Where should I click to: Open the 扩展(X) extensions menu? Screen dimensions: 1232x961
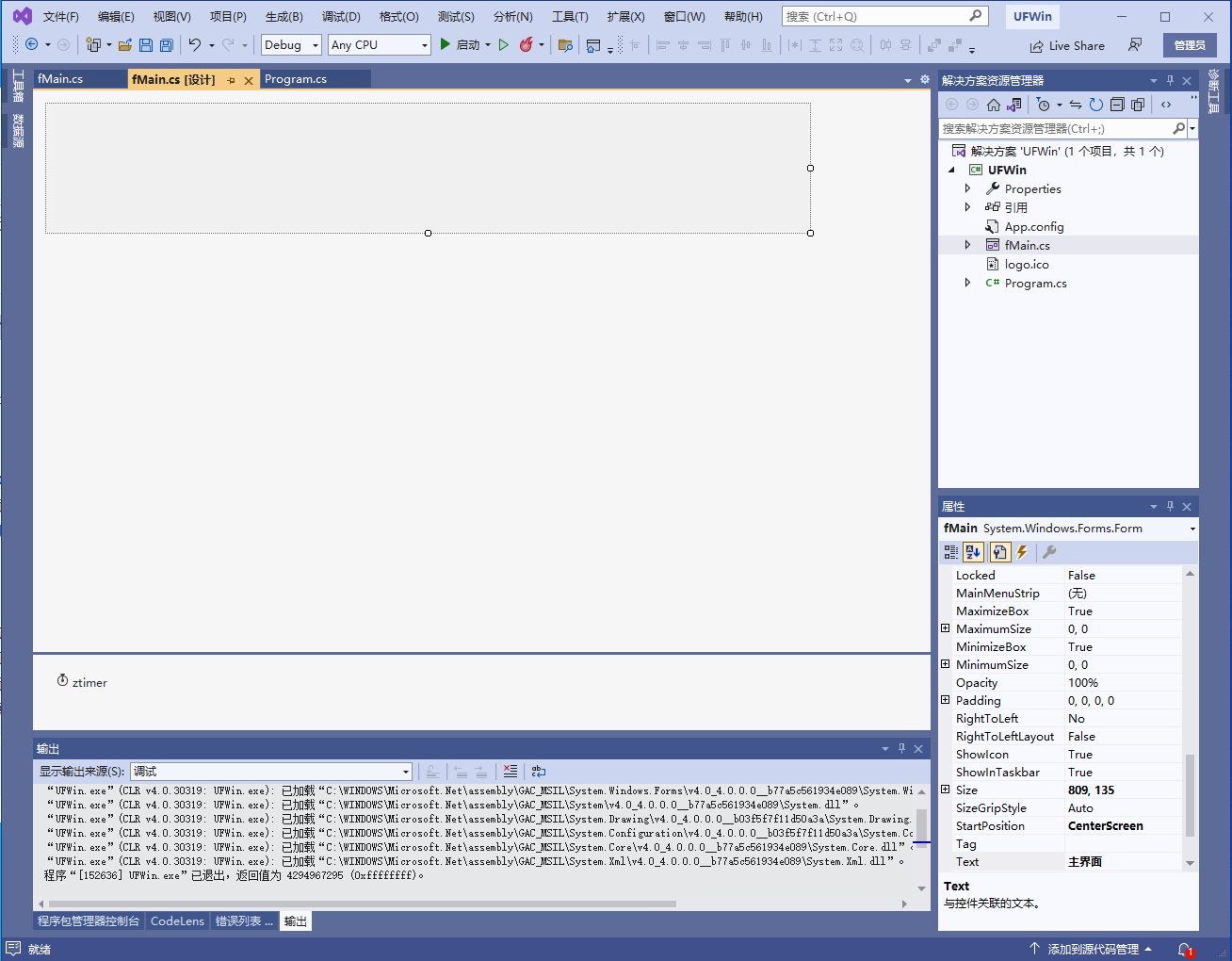tap(625, 16)
